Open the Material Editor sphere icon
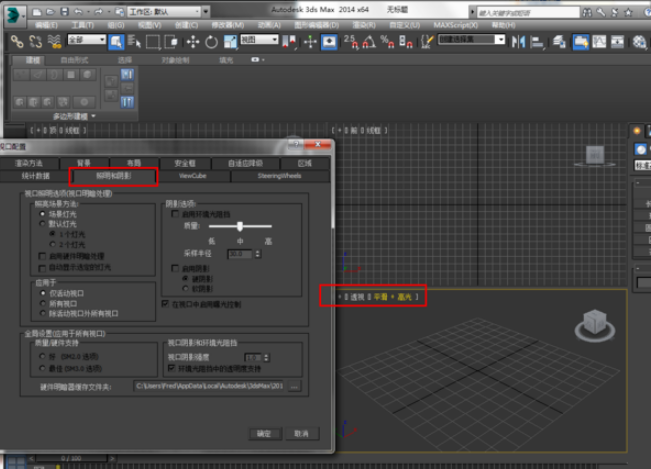 pos(640,42)
